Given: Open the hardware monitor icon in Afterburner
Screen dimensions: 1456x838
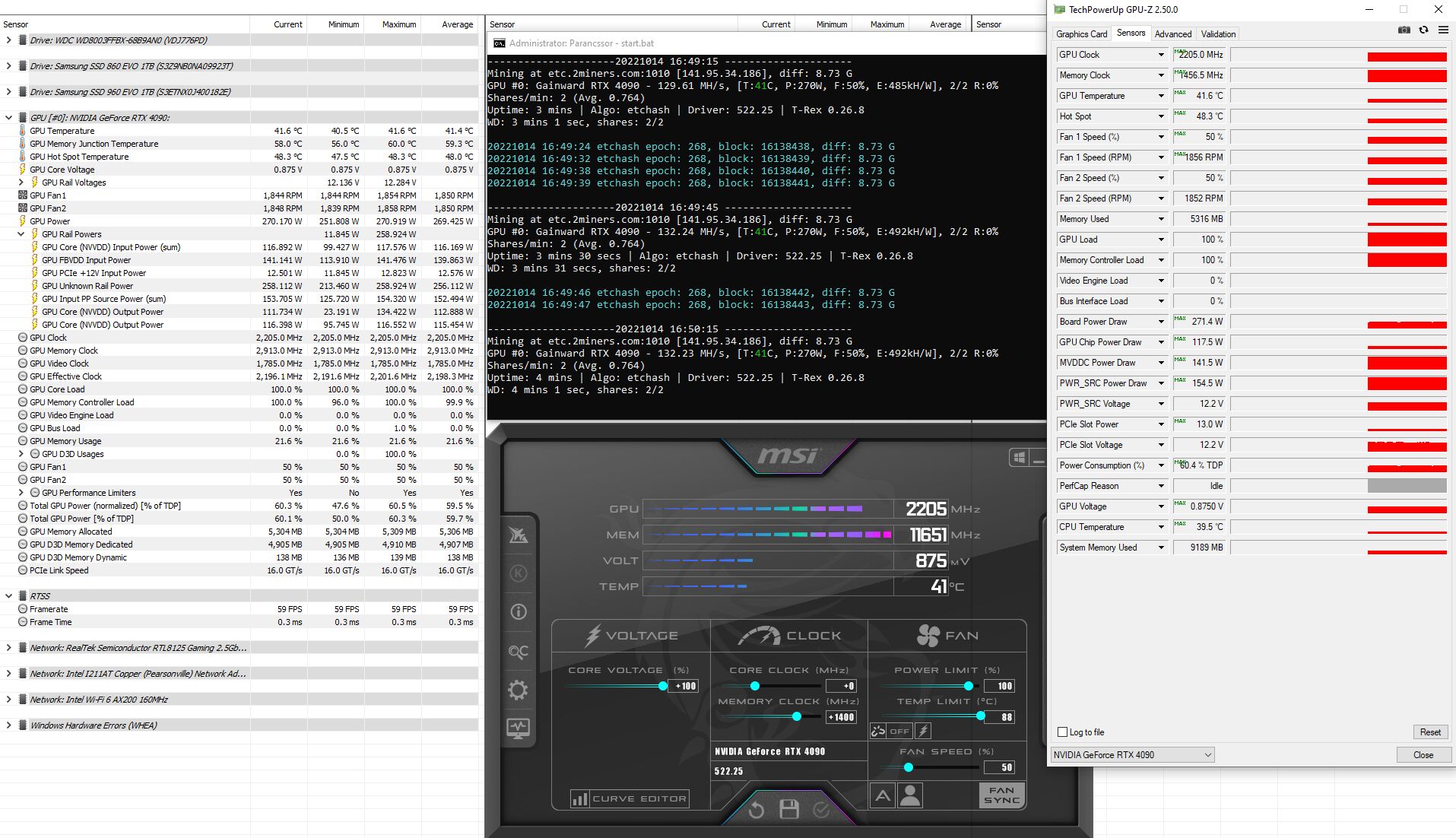Looking at the screenshot, I should point(518,728).
